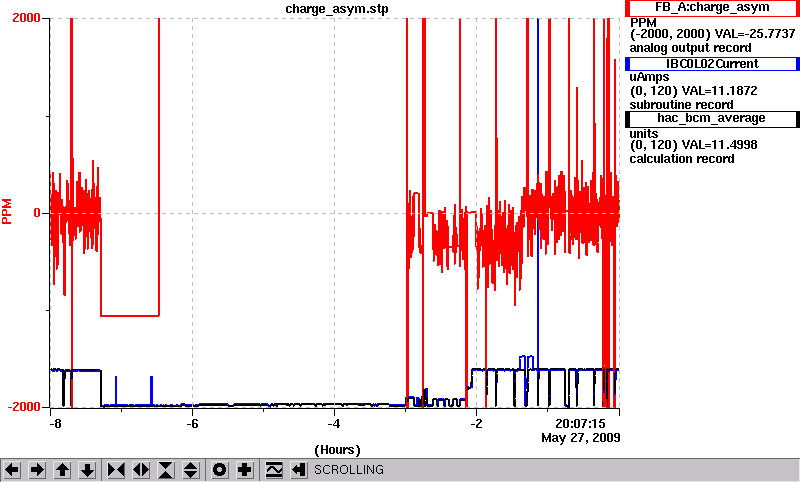Pan the plot up with the up arrow

(x=62, y=470)
